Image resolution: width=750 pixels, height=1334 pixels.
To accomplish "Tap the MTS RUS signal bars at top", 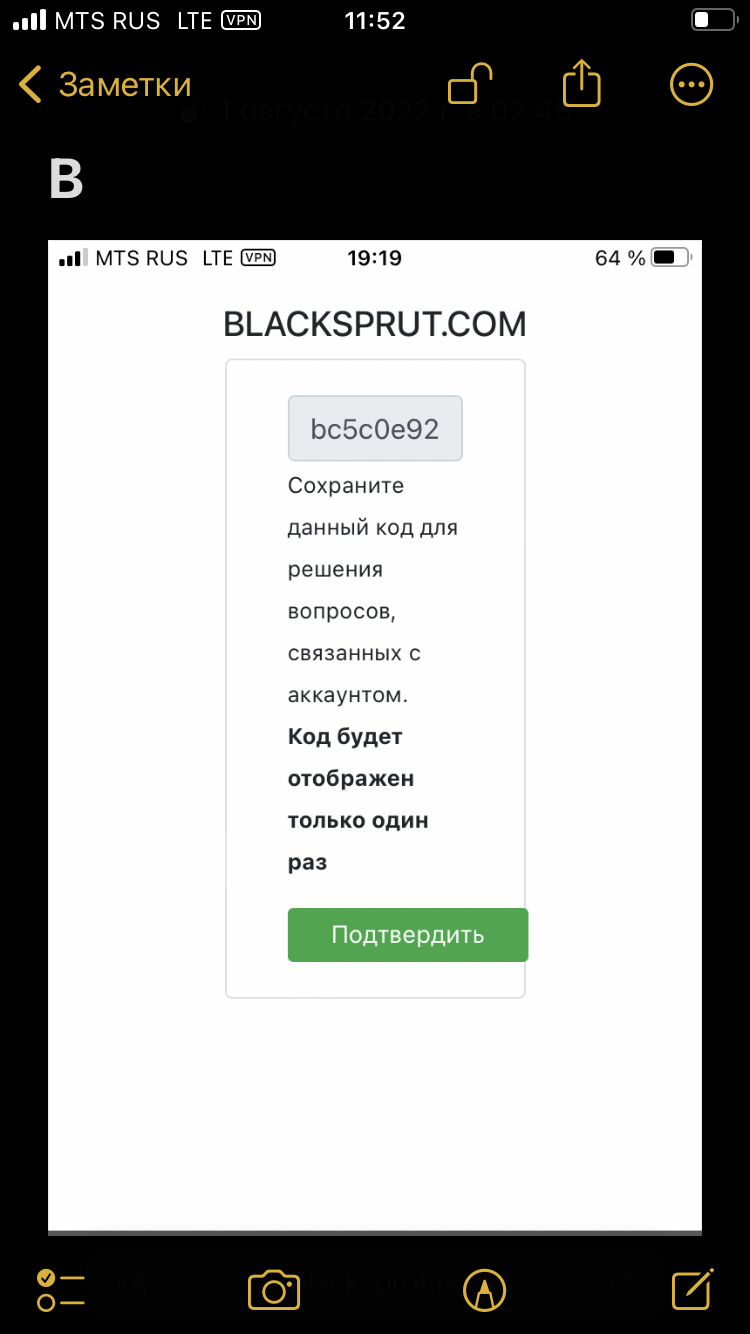I will click(30, 20).
